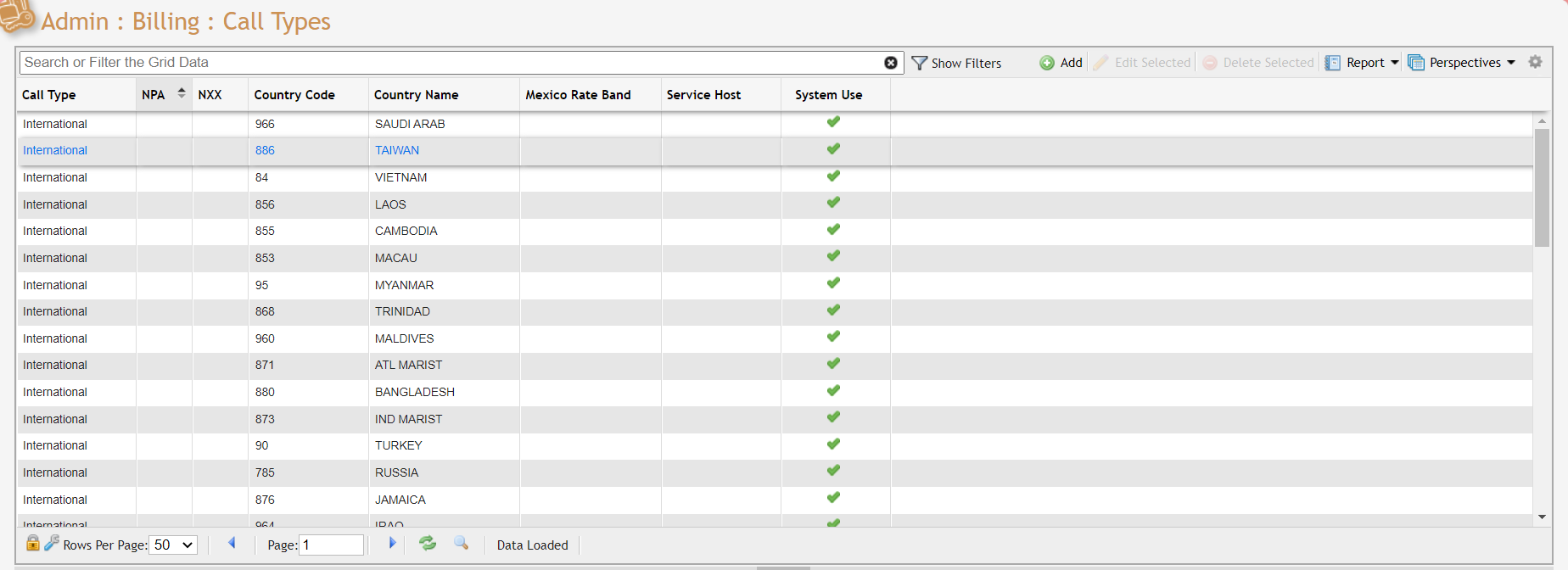Screen dimensions: 1568x570
Task: Click the lock icon in footer
Action: [x=33, y=543]
